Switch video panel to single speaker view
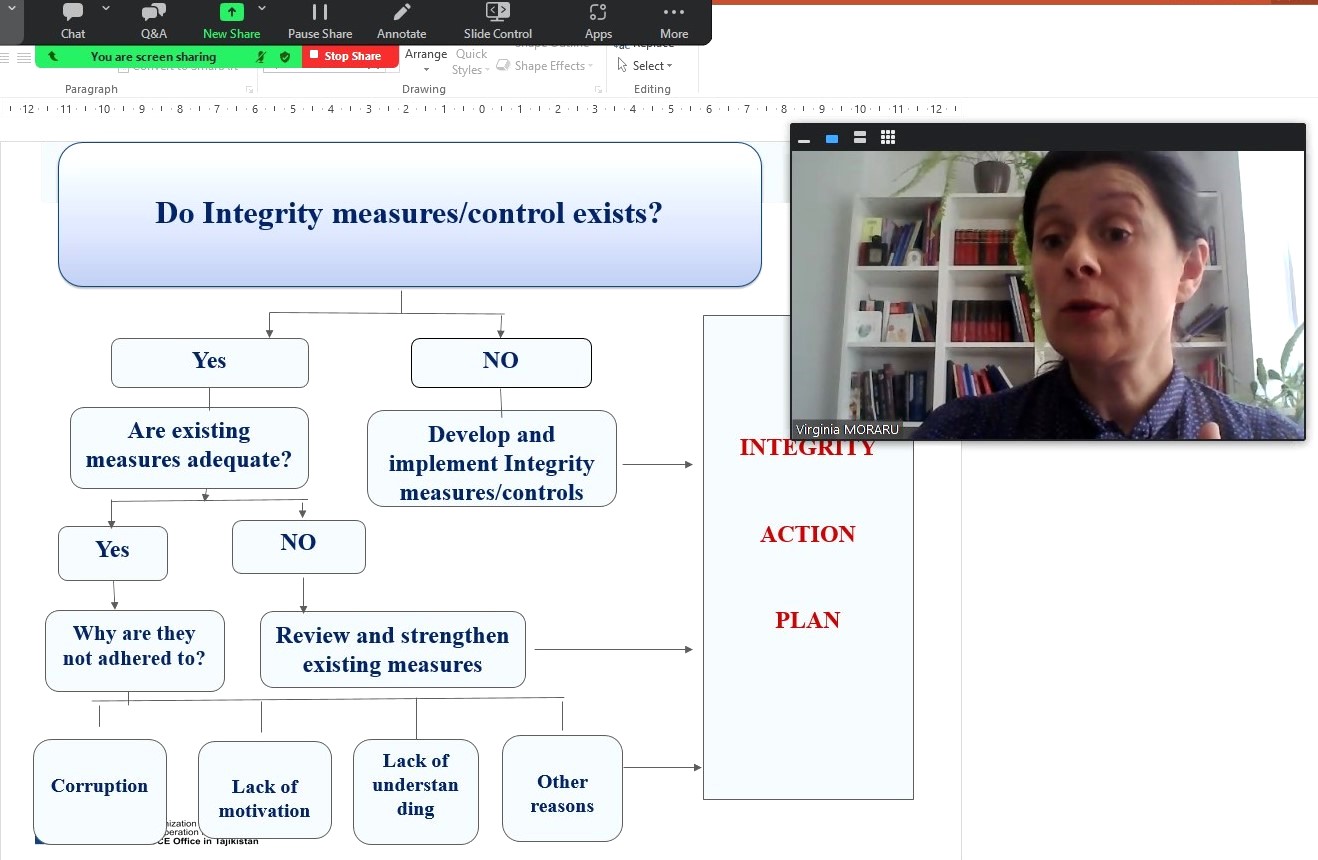 832,139
